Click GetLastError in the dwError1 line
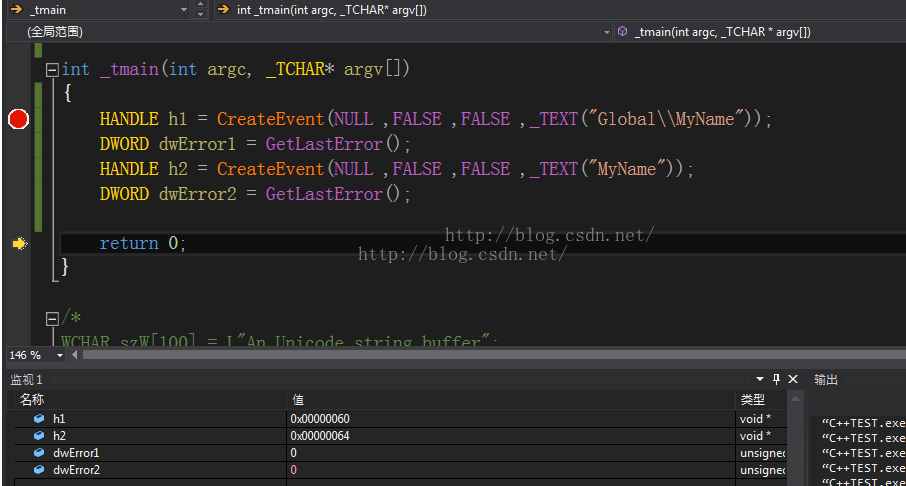906x486 pixels. [324, 144]
